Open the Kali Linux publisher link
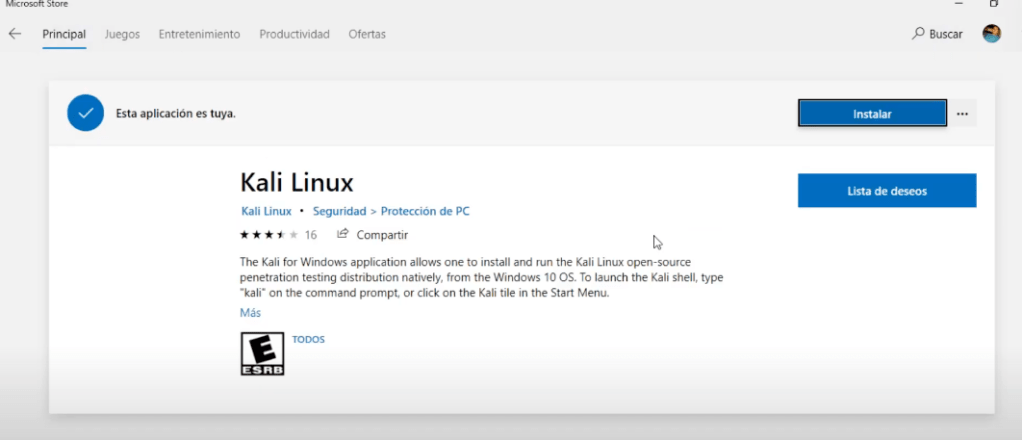This screenshot has height=440, width=1022. (x=266, y=211)
